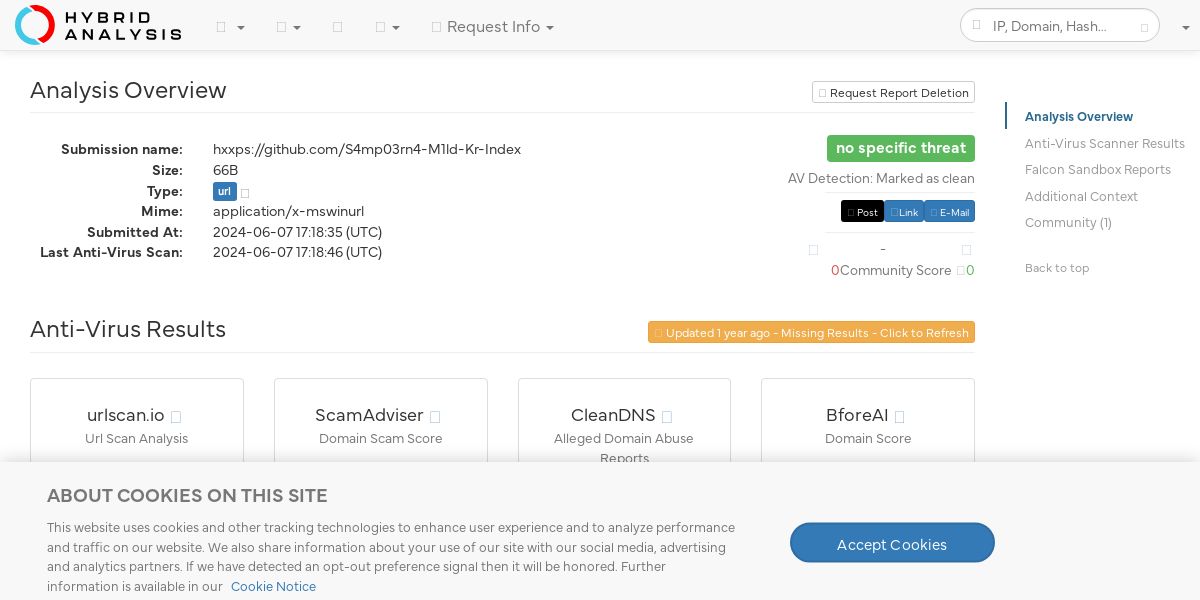Click the downvote icon left of Community Score
This screenshot has width=1200, height=600.
coord(813,250)
